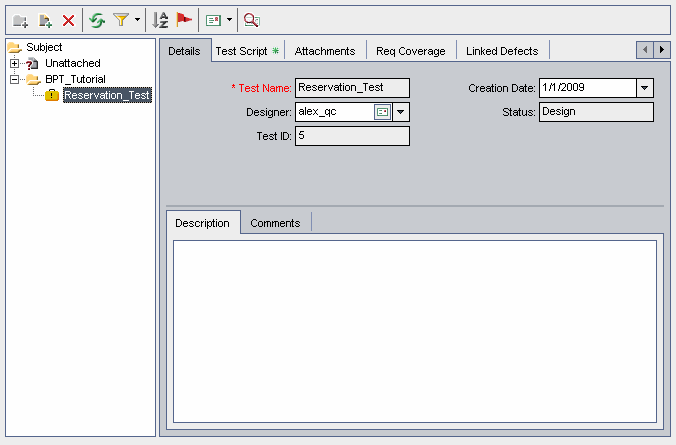Select Reservation_Test in the tree
The image size is (676, 445).
106,96
